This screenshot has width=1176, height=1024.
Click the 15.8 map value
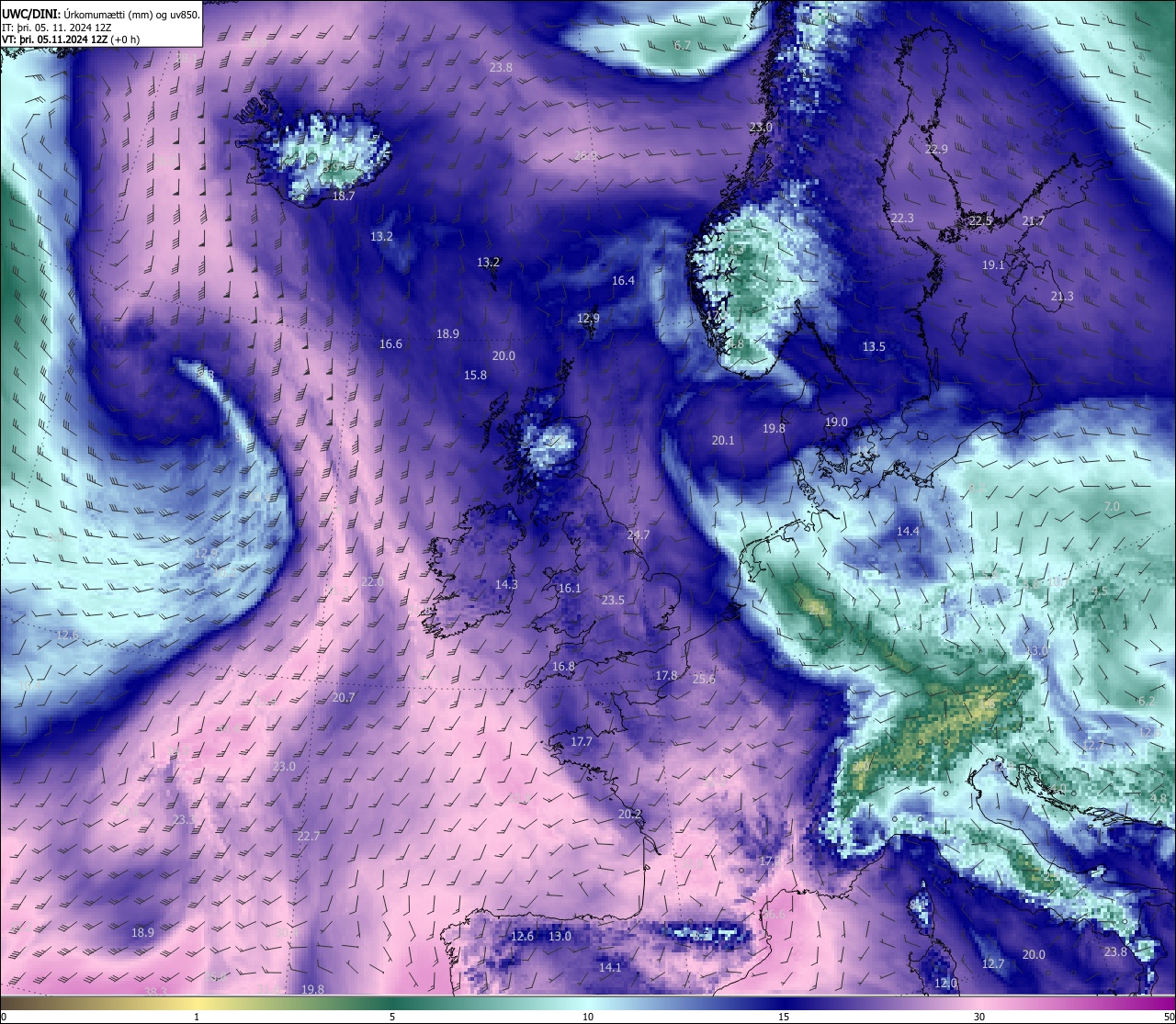click(475, 375)
